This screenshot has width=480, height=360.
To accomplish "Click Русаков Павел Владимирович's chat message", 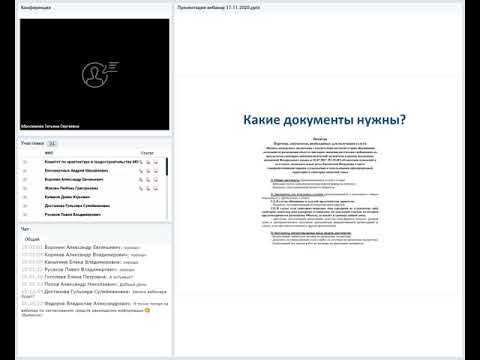I will [x=78, y=270].
